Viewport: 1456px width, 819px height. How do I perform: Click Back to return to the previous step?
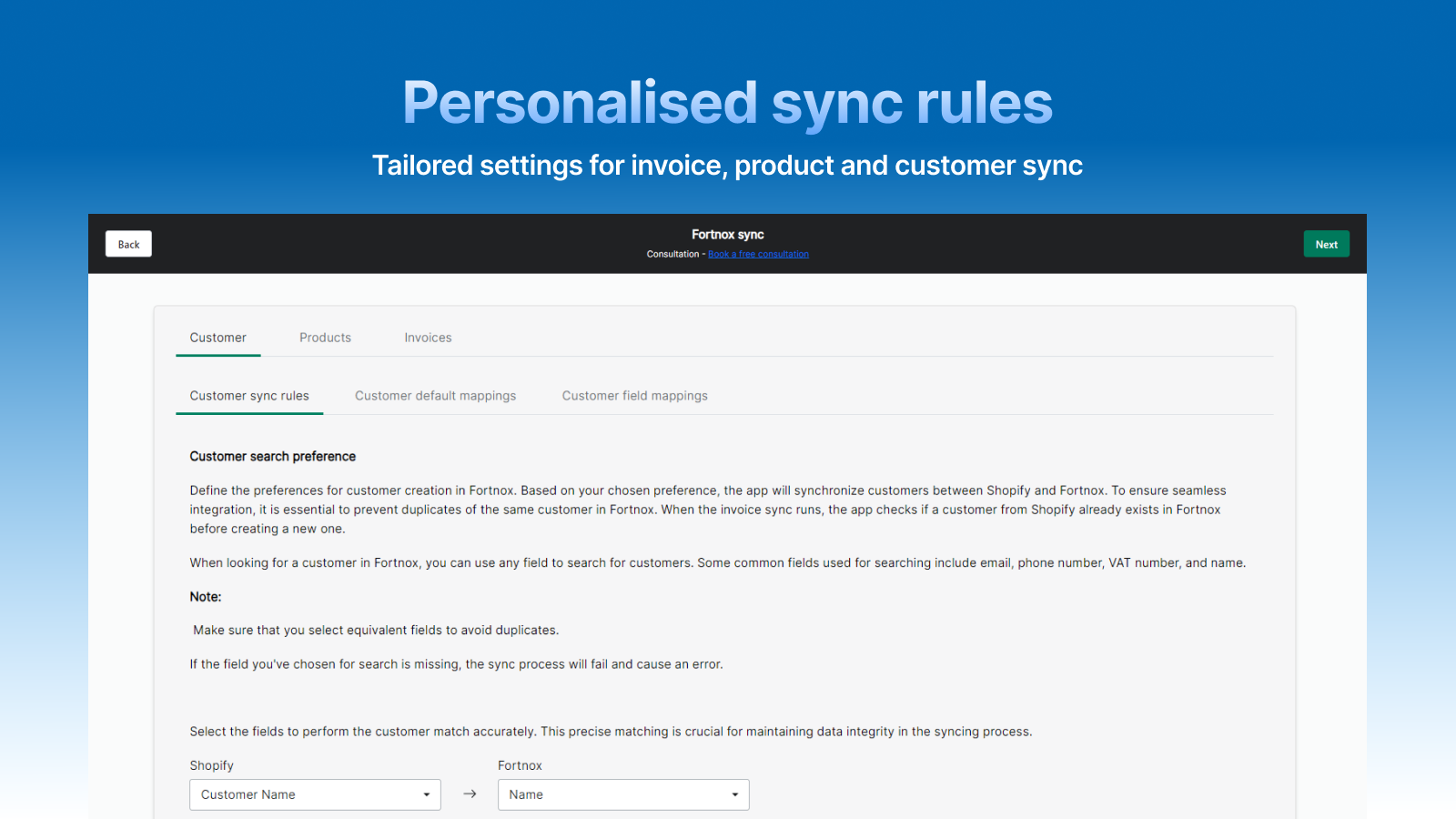coord(127,243)
